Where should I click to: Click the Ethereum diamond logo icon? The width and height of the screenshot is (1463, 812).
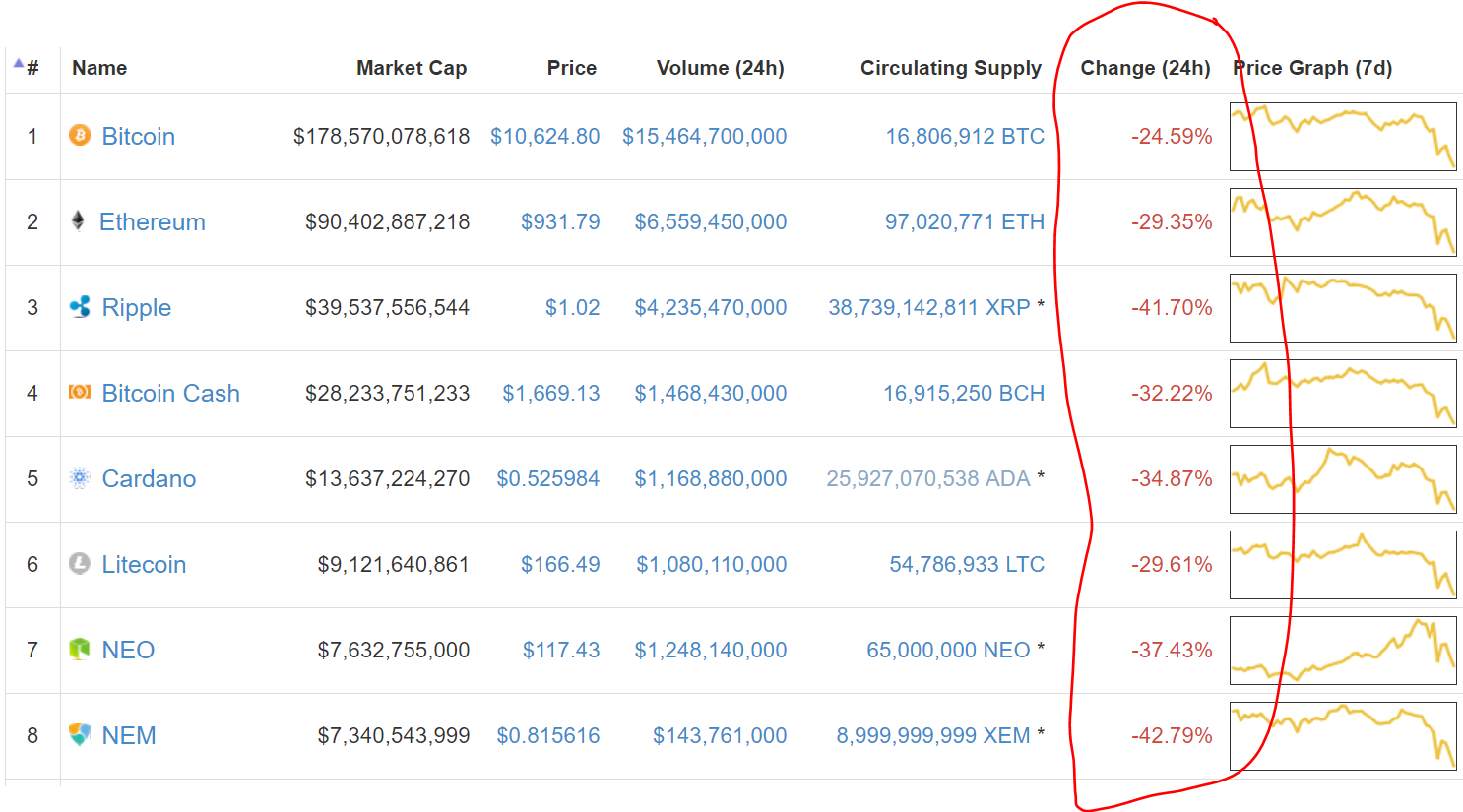pos(78,220)
